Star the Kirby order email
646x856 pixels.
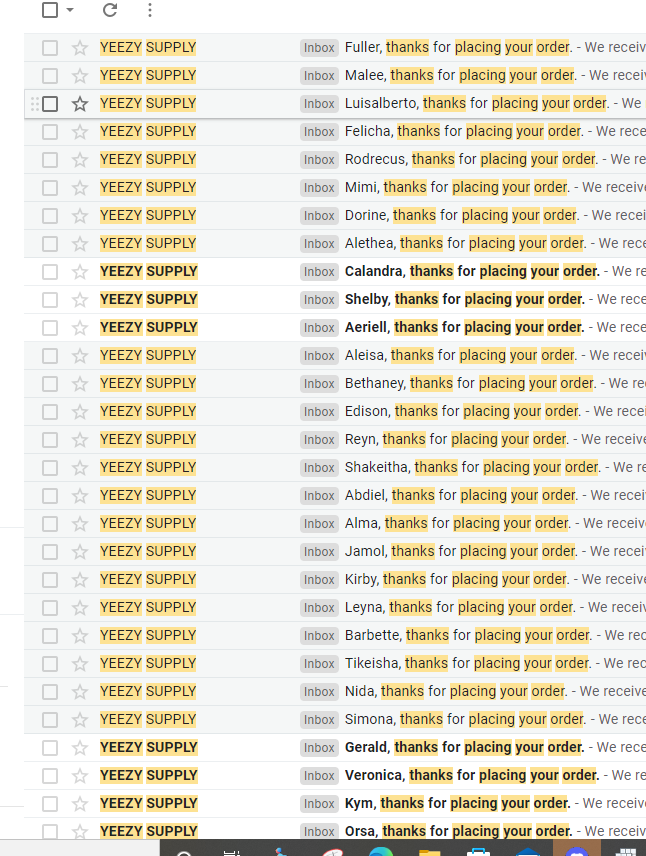(80, 580)
